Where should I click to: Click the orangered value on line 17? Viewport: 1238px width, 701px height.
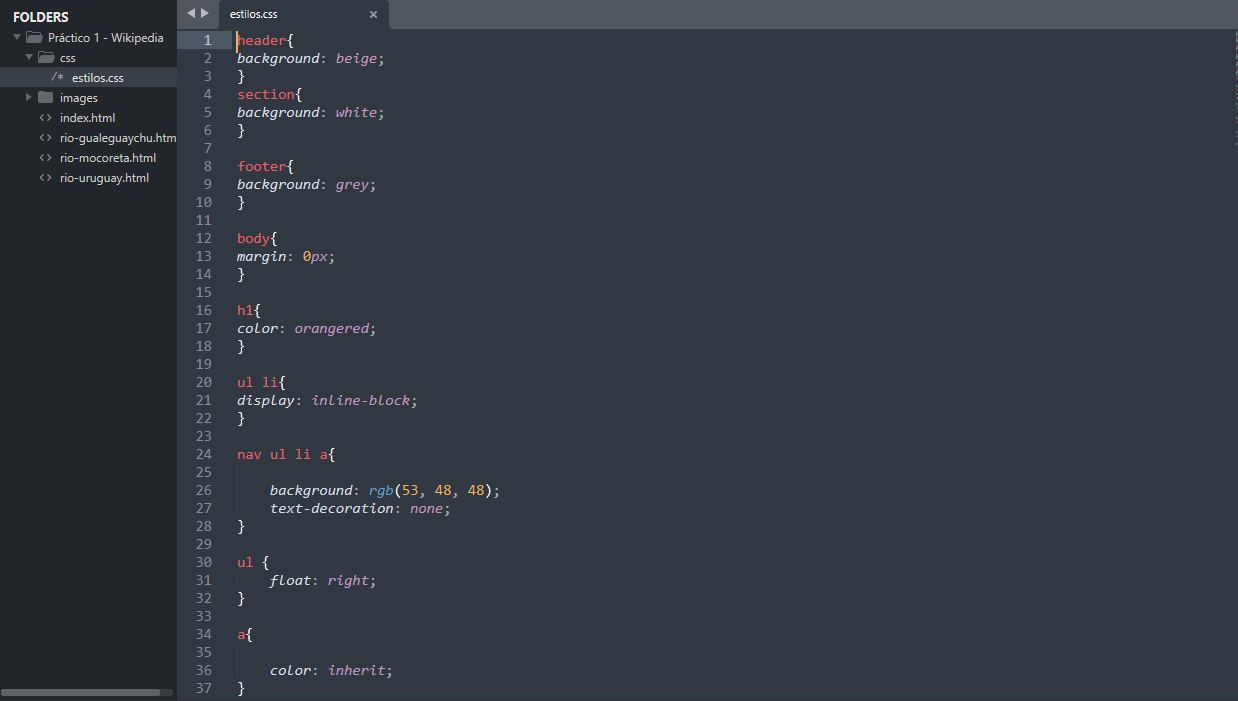coord(332,328)
